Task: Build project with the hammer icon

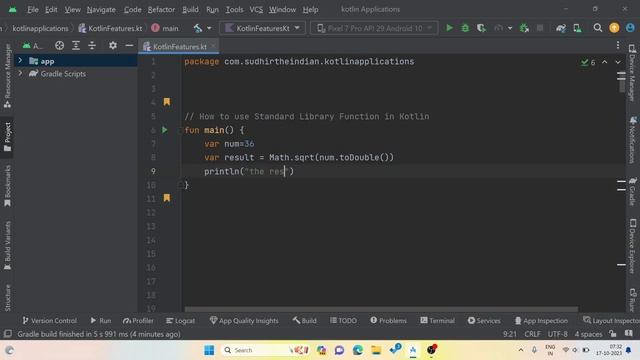Action: pyautogui.click(x=198, y=28)
